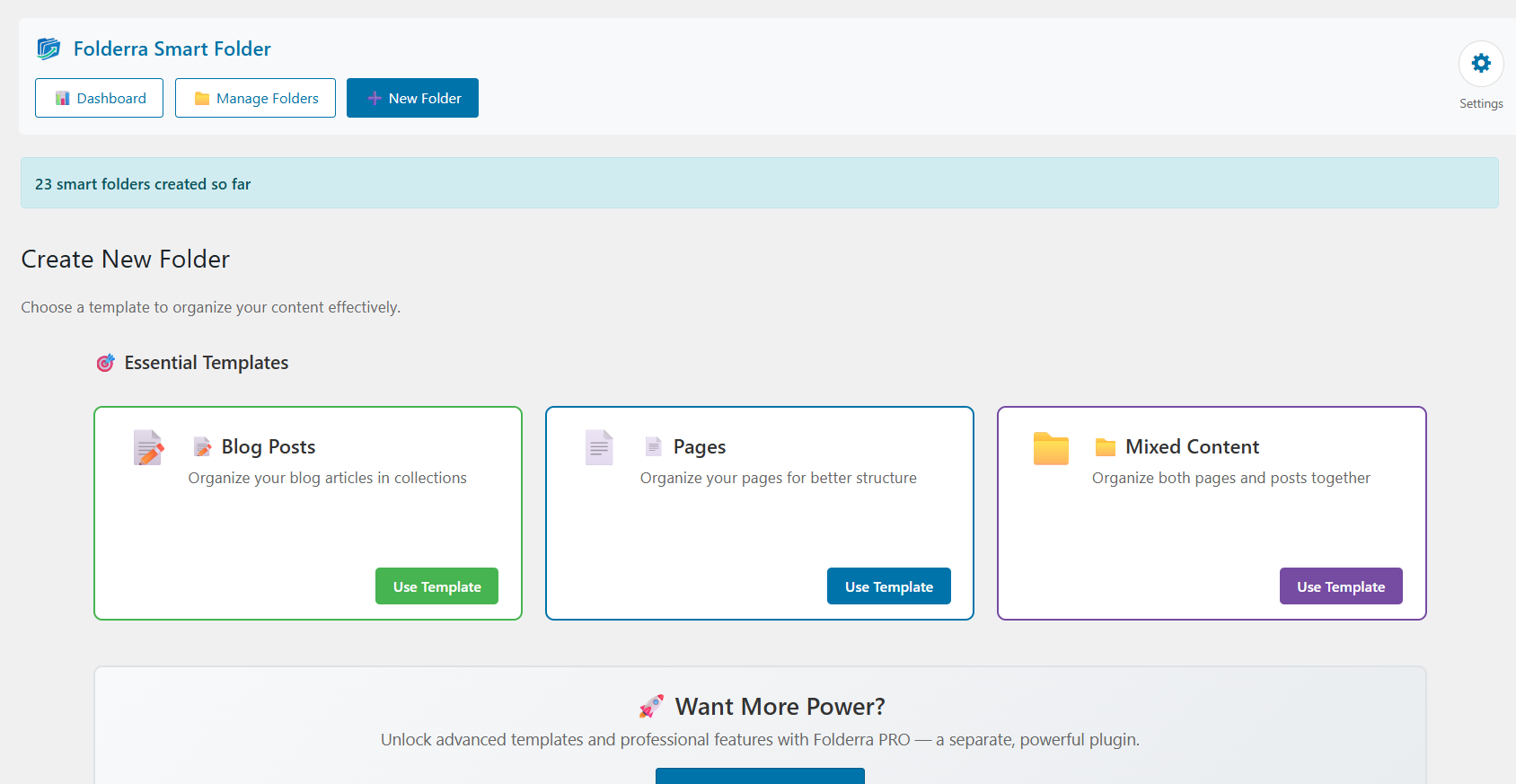
Task: Click the Essential Templates heading
Action: click(x=207, y=363)
